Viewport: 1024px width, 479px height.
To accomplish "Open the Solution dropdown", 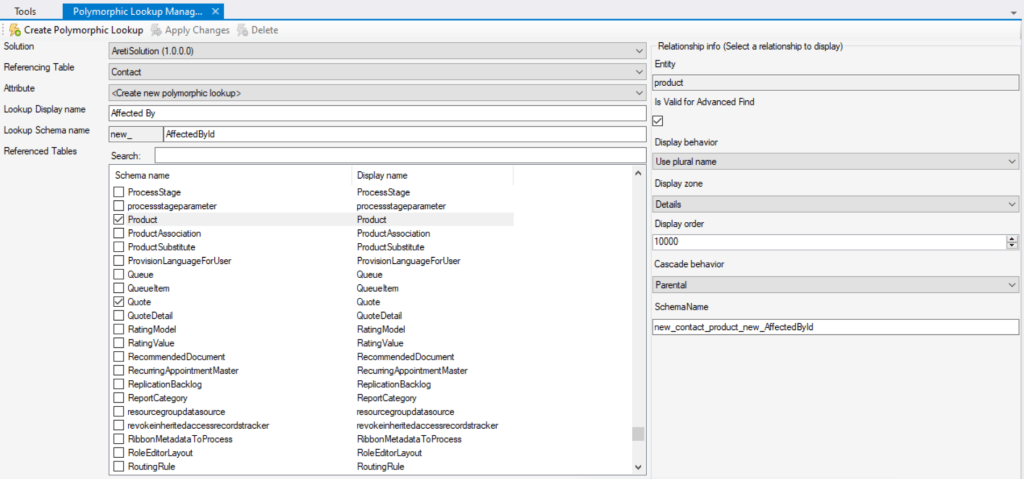I will (638, 50).
